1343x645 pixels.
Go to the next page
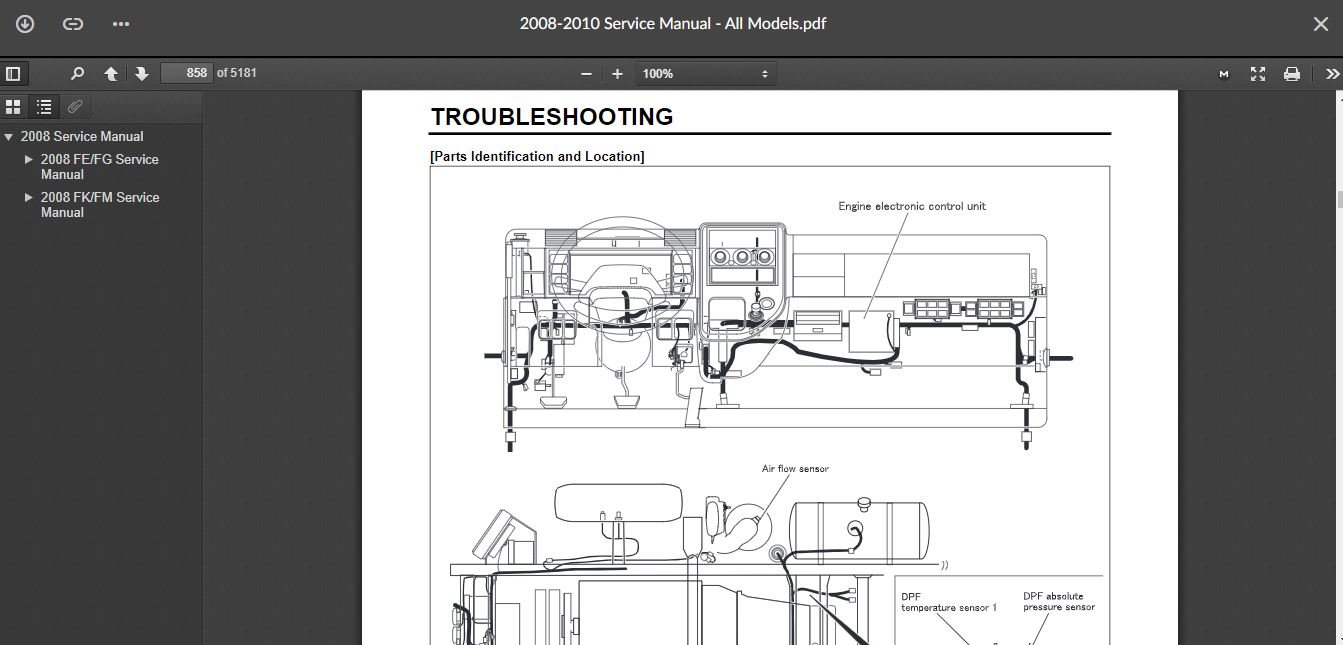pyautogui.click(x=142, y=73)
